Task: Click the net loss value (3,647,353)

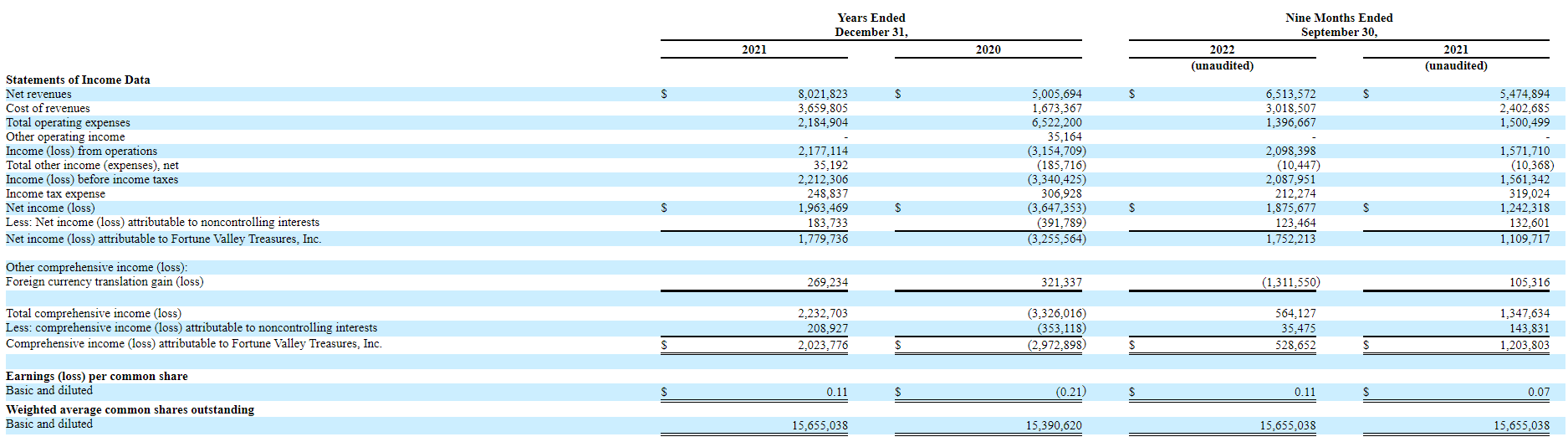Action: point(1056,208)
